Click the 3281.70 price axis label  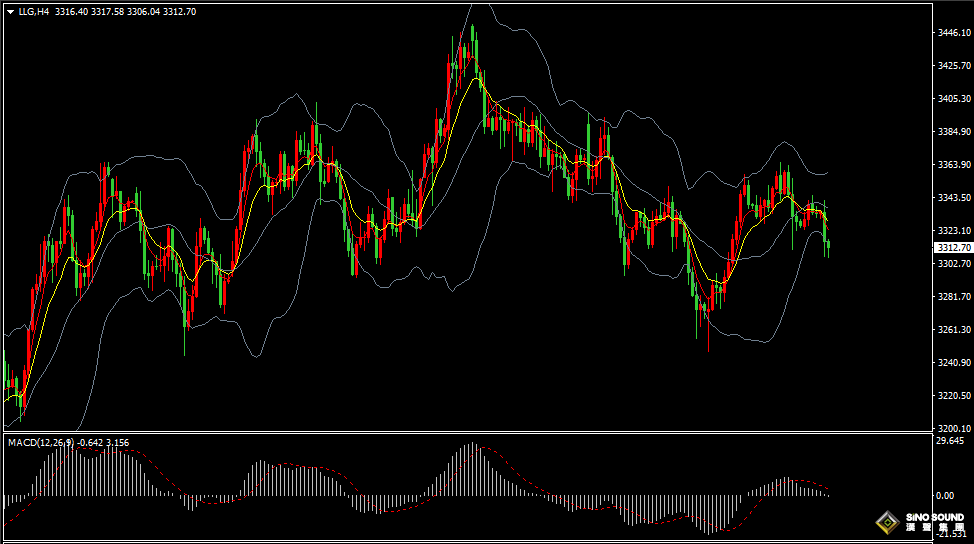(x=955, y=297)
